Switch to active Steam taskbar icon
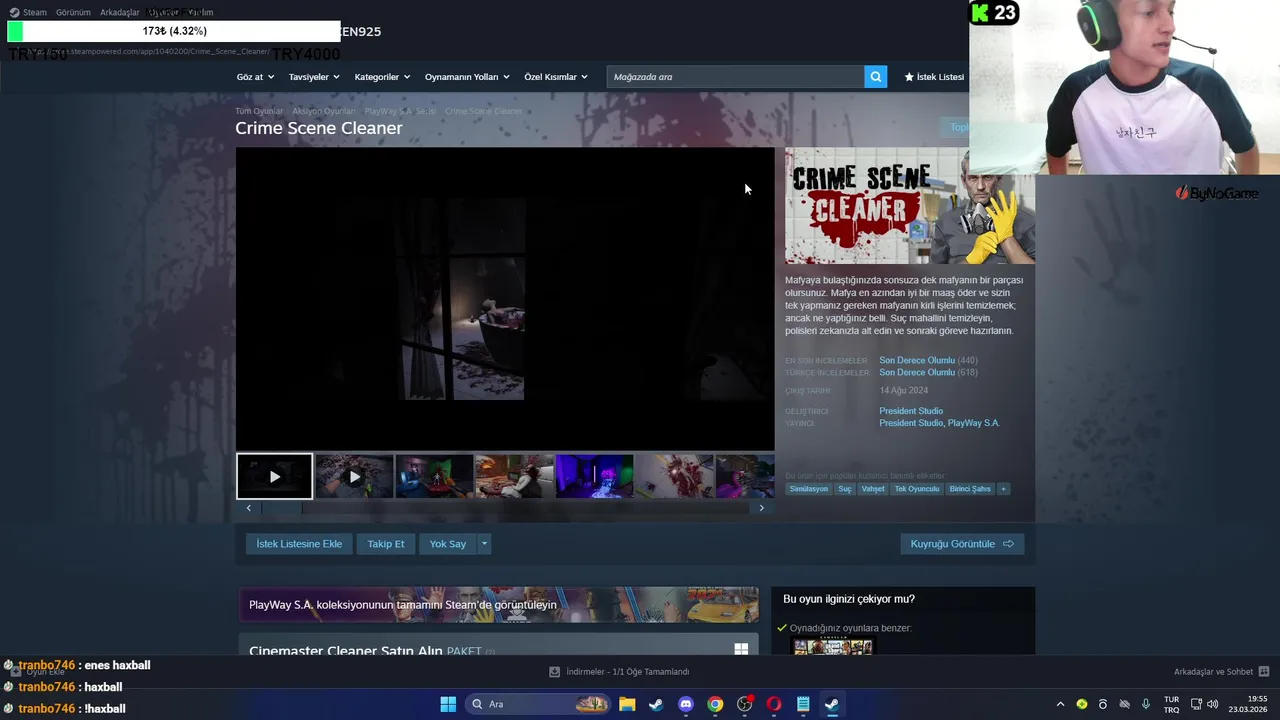Viewport: 1280px width, 720px height. point(832,704)
